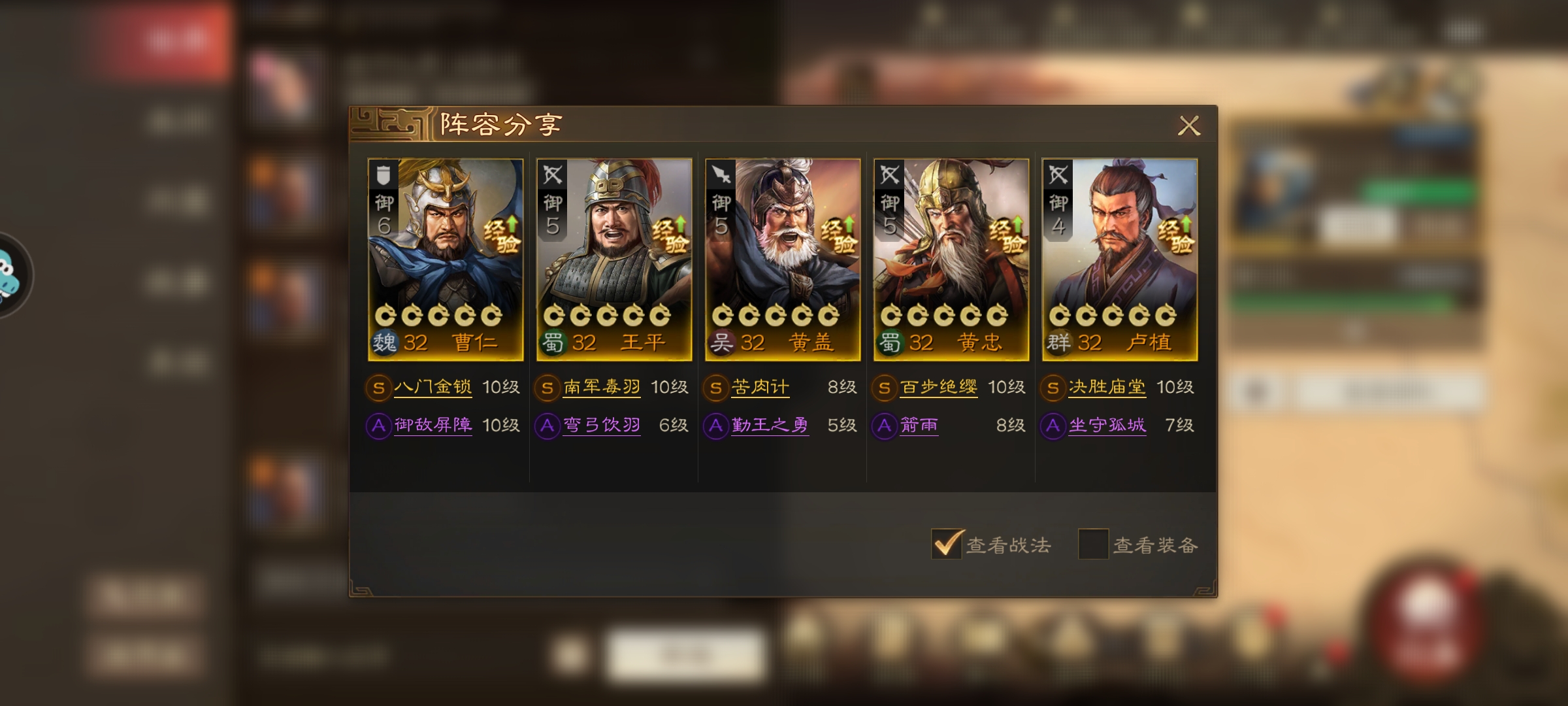Close the 阵容分享 dialog
Screen dimensions: 1568x706
(1189, 126)
